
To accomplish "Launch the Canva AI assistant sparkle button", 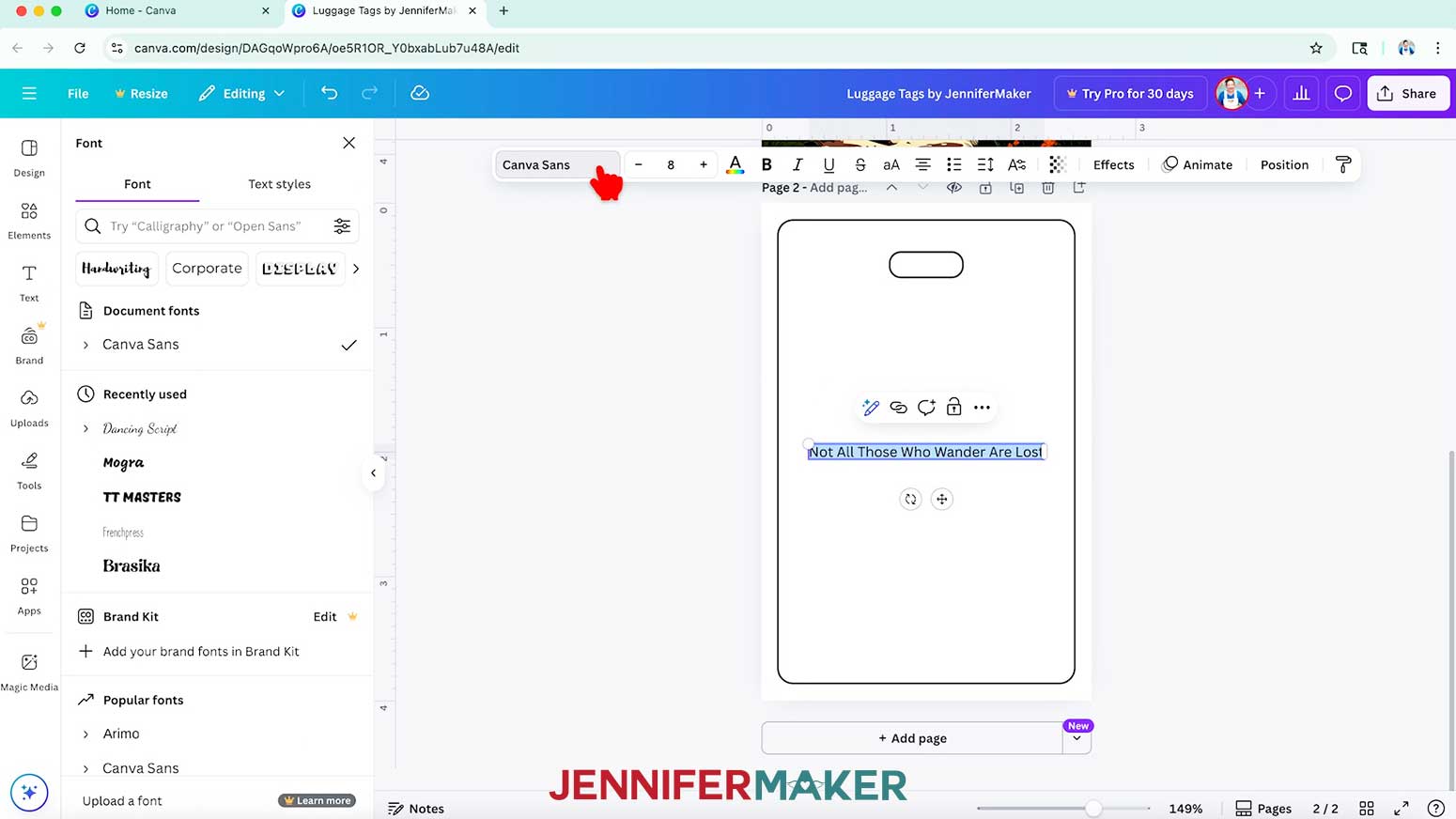I will (29, 792).
